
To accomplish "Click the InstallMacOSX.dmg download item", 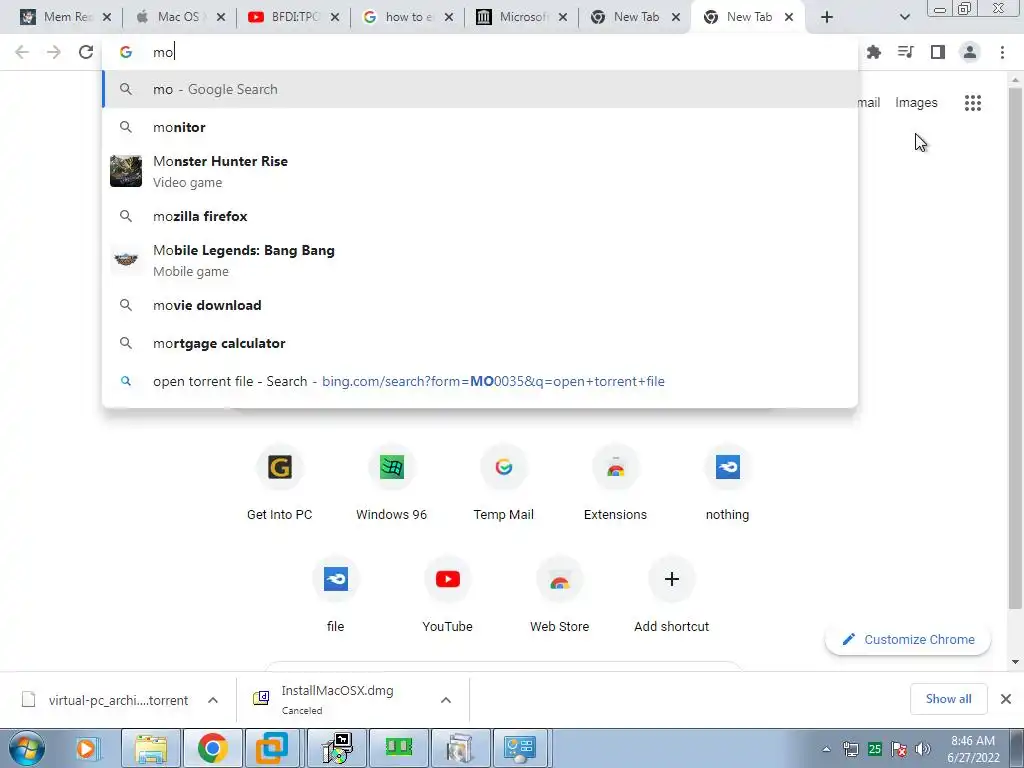I will tap(338, 699).
